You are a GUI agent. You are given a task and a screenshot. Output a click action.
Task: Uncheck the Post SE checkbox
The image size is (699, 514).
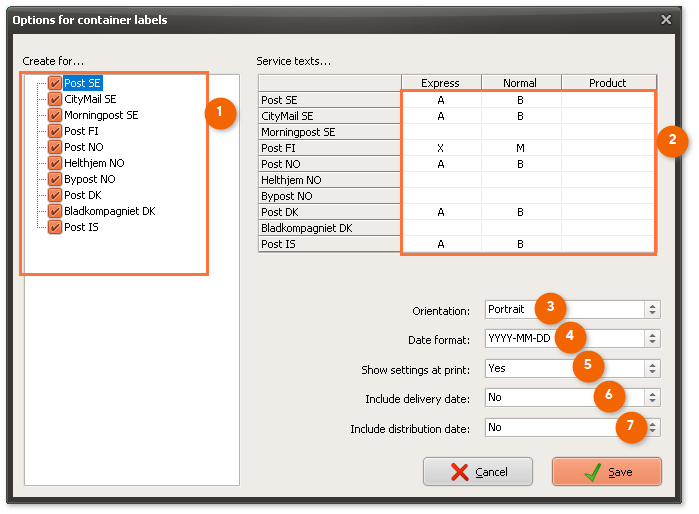[55, 83]
